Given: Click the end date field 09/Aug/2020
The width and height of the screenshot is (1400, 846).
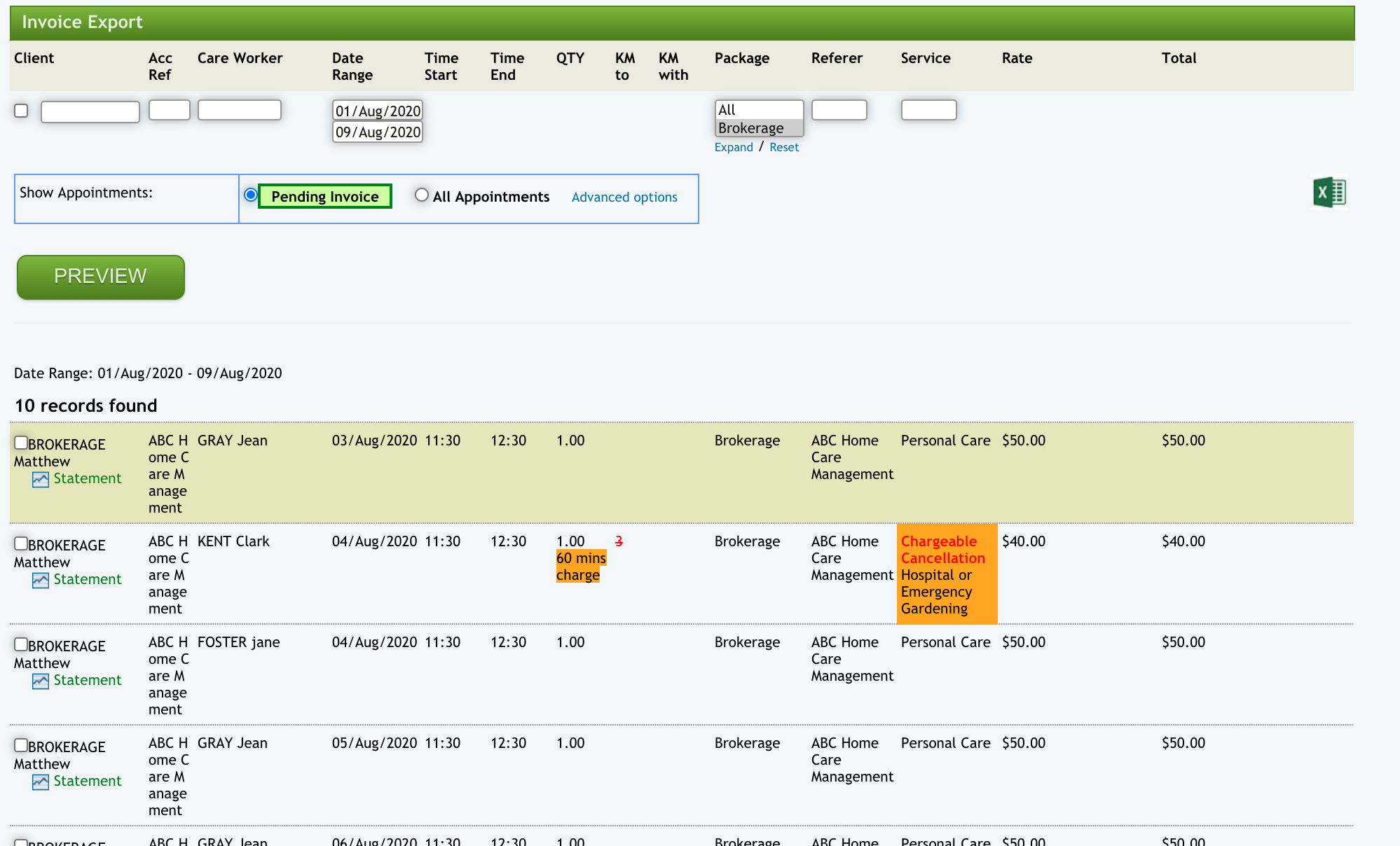Looking at the screenshot, I should pyautogui.click(x=378, y=132).
